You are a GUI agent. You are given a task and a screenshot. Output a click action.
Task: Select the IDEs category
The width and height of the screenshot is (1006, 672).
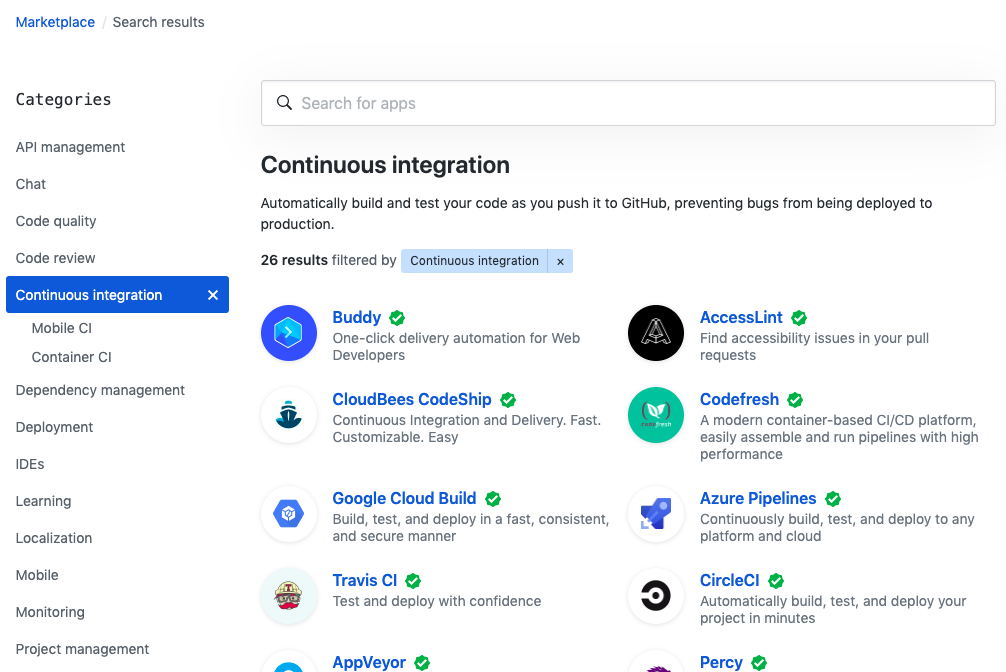(x=30, y=464)
